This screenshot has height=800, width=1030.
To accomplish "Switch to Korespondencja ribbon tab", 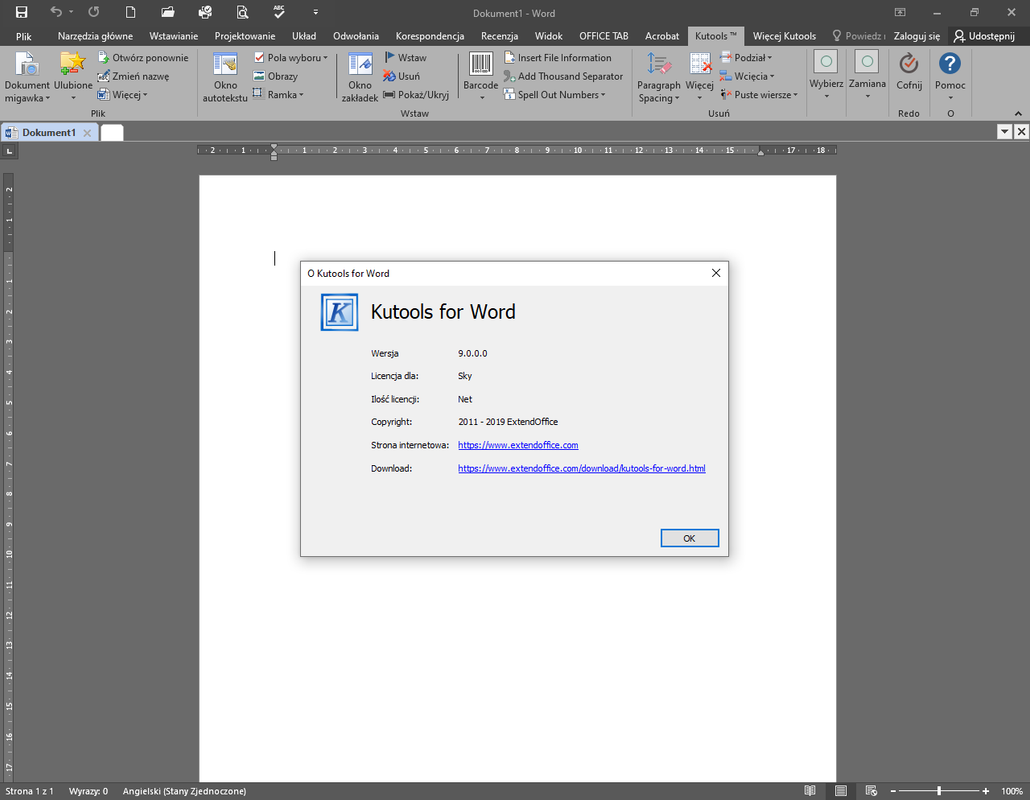I will [430, 36].
